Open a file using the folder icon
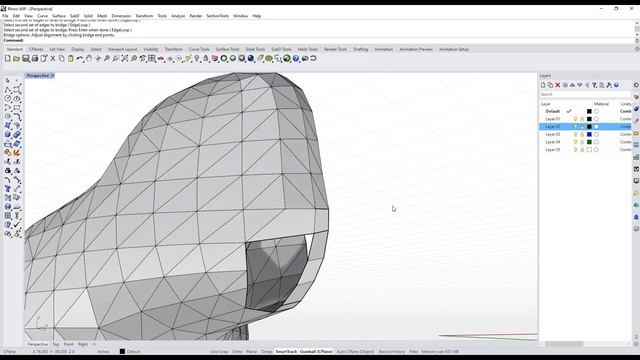The image size is (640, 360). [x=16, y=59]
